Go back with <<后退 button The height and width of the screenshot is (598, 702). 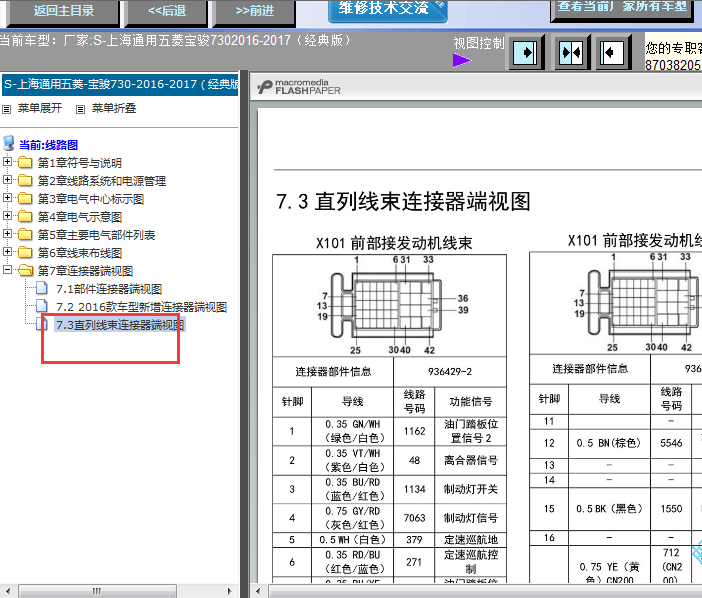tap(167, 11)
